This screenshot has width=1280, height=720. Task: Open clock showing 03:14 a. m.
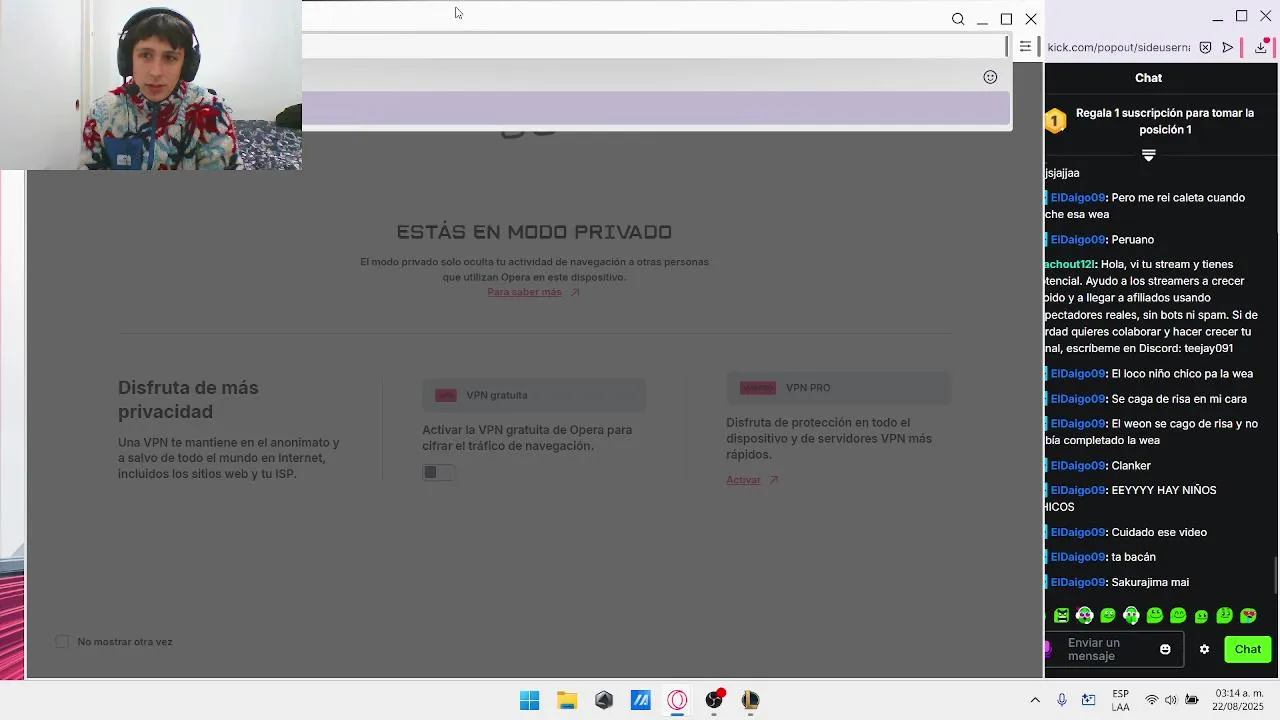(x=1240, y=700)
